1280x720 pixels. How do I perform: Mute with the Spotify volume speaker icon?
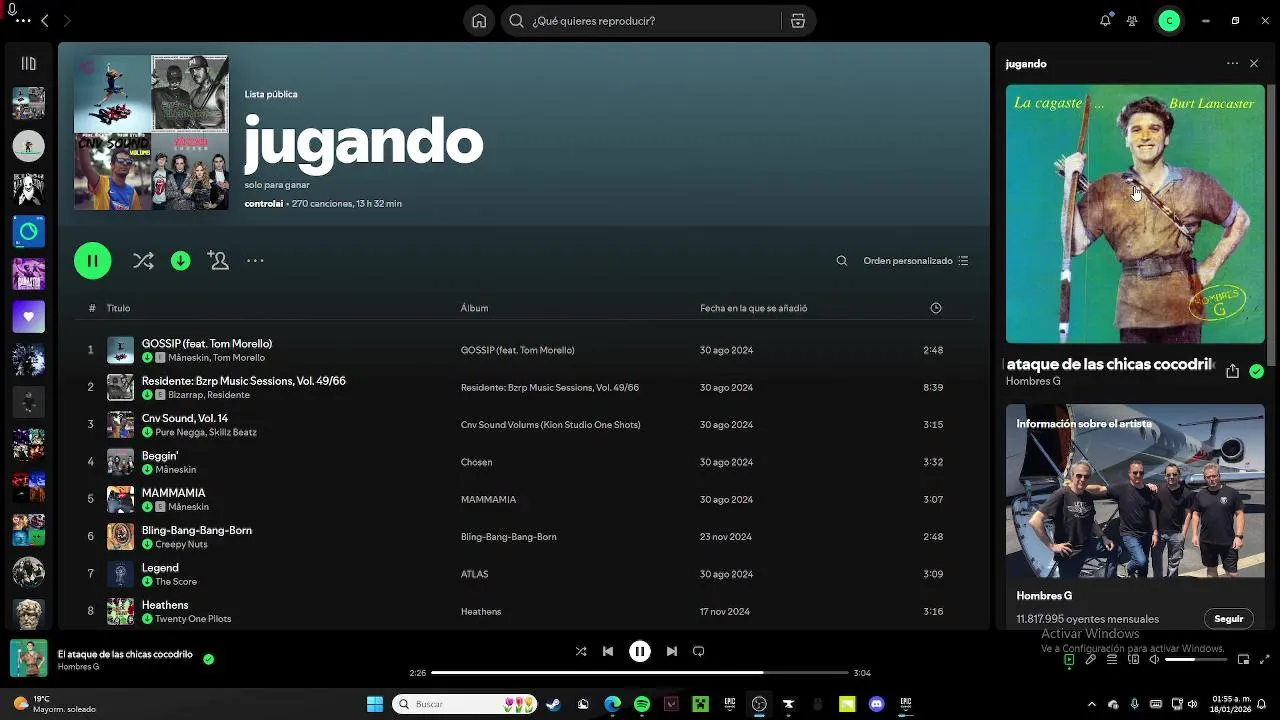(1154, 660)
